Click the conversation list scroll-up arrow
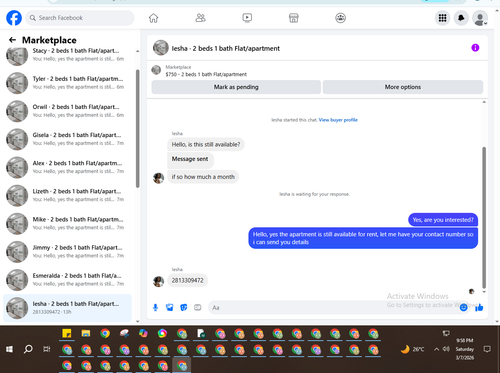The image size is (500, 373). (x=137, y=51)
